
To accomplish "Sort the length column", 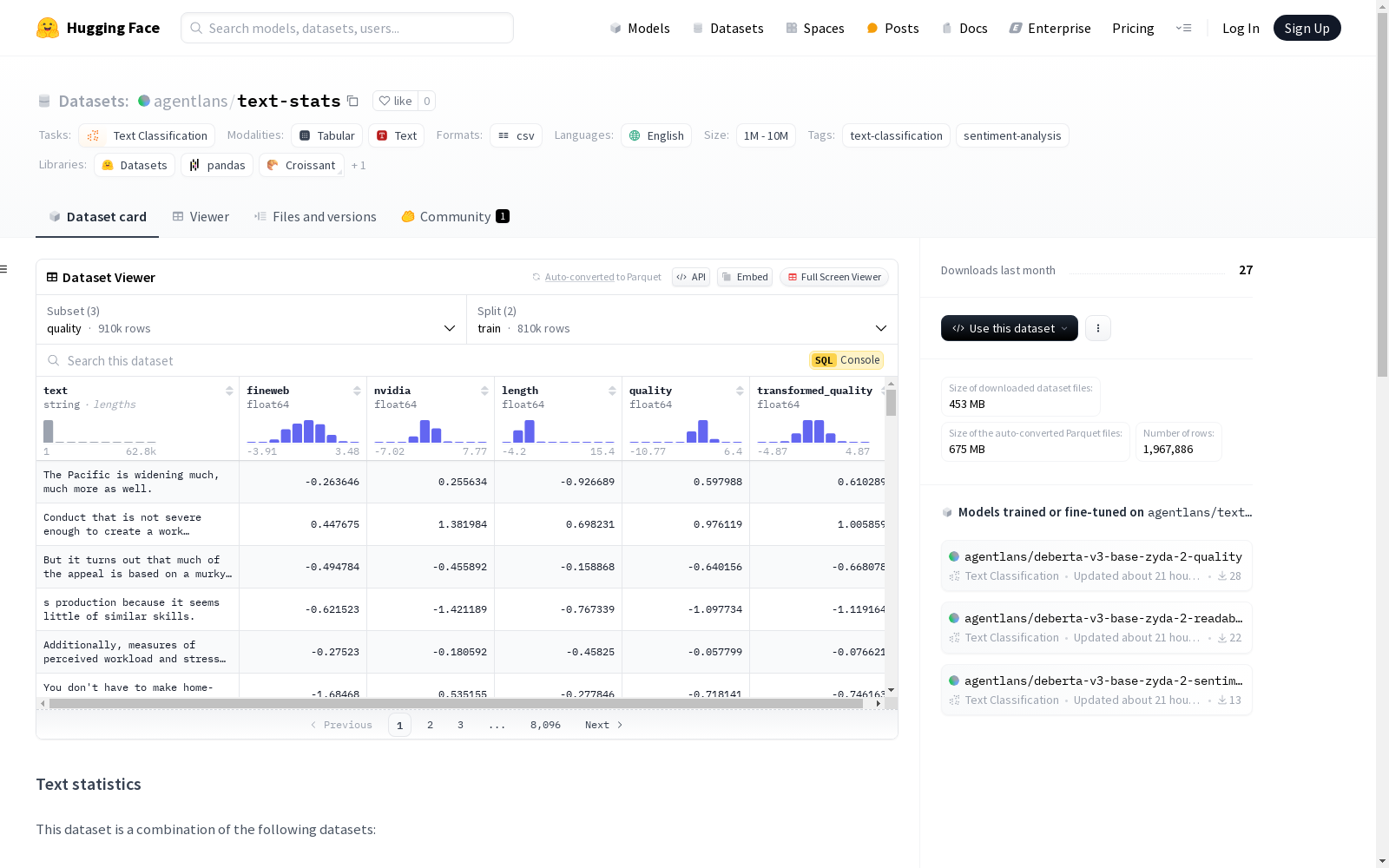I will pos(612,391).
